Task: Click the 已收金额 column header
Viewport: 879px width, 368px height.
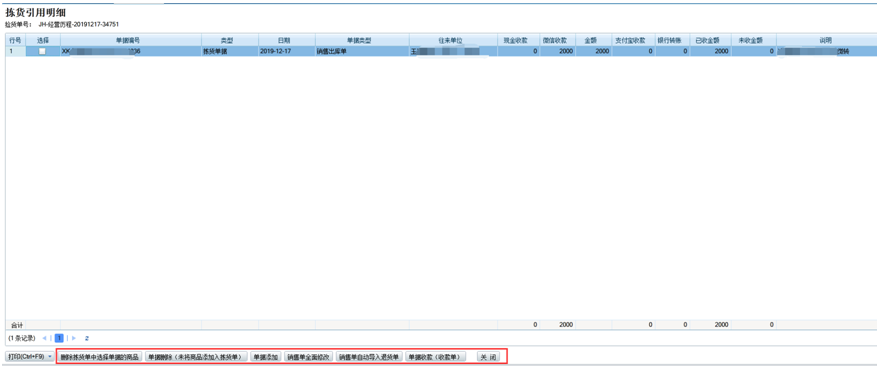Action: pos(711,40)
